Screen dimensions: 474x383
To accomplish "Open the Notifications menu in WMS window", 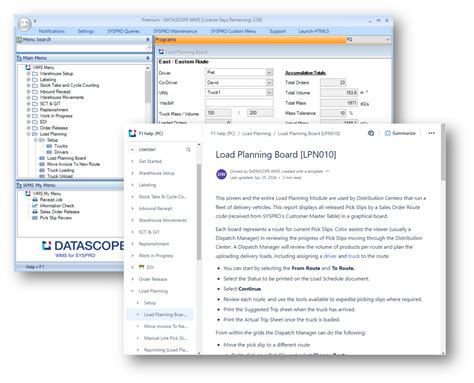I will tap(52, 31).
